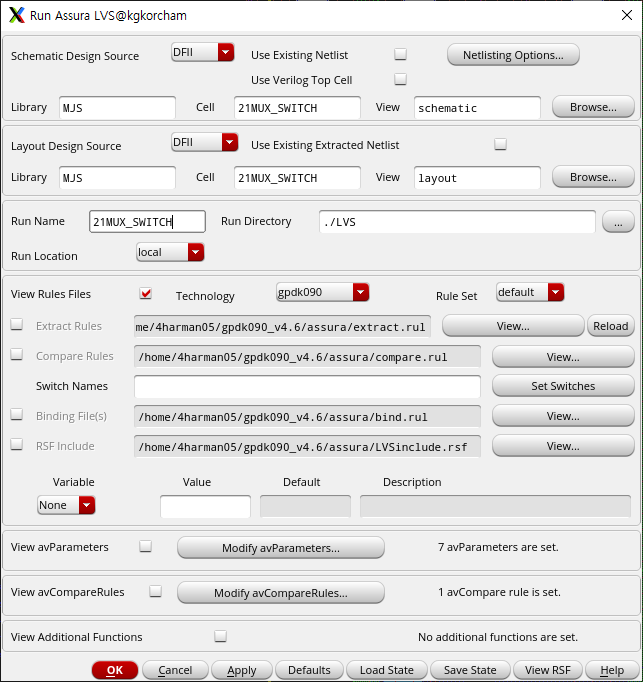
Task: View the Extract Rules file
Action: (x=513, y=326)
